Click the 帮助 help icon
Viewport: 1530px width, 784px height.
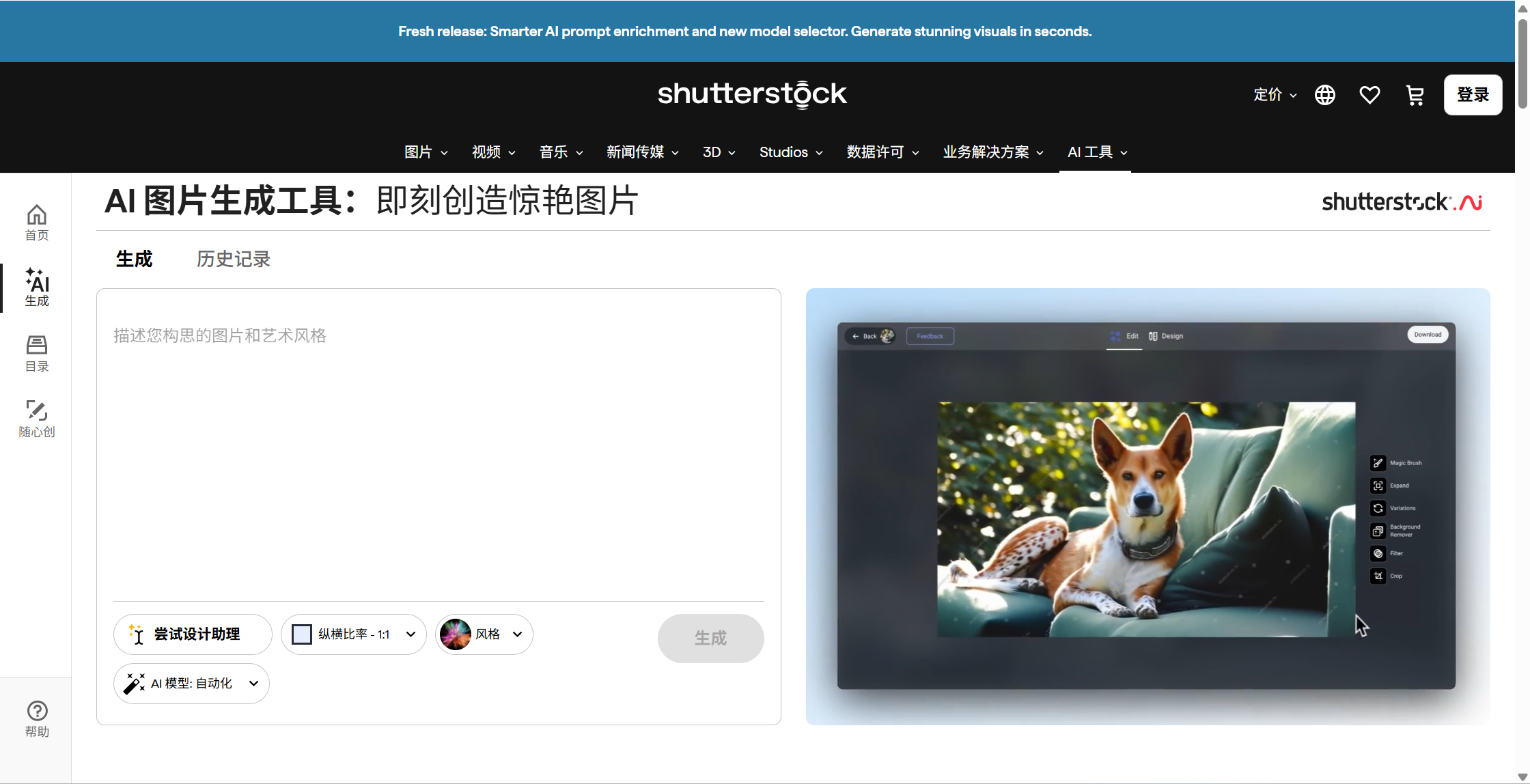tap(37, 718)
